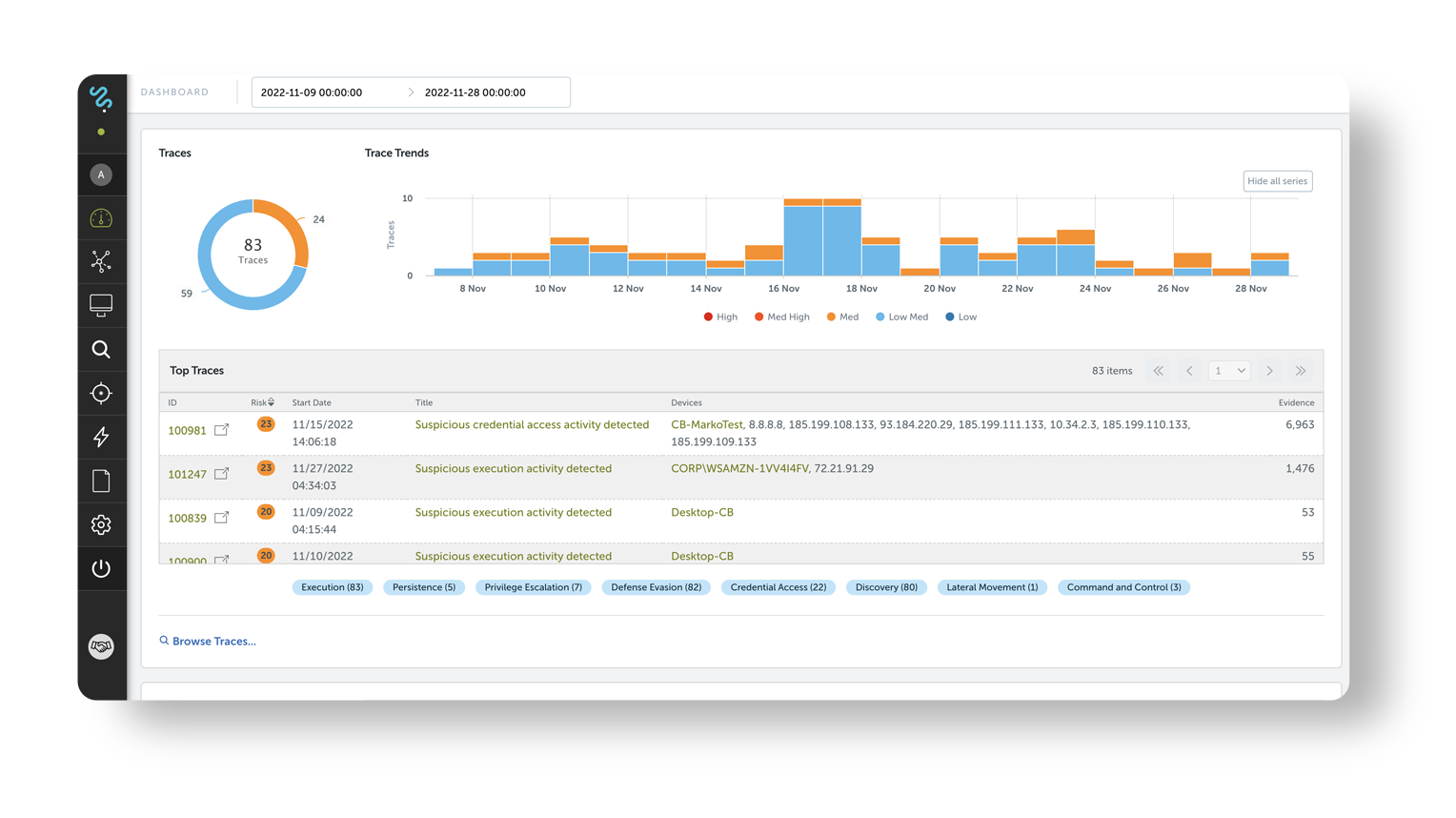Toggle the High series in the legend
This screenshot has width=1456, height=818.
720,317
